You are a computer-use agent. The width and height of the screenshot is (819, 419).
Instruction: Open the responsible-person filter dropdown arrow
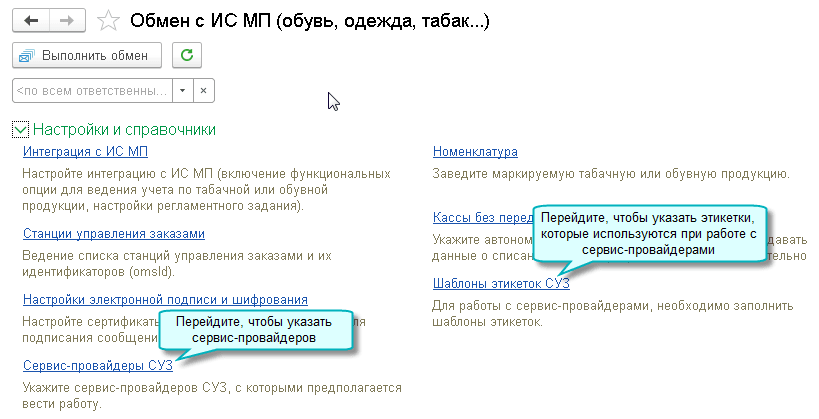pyautogui.click(x=182, y=90)
